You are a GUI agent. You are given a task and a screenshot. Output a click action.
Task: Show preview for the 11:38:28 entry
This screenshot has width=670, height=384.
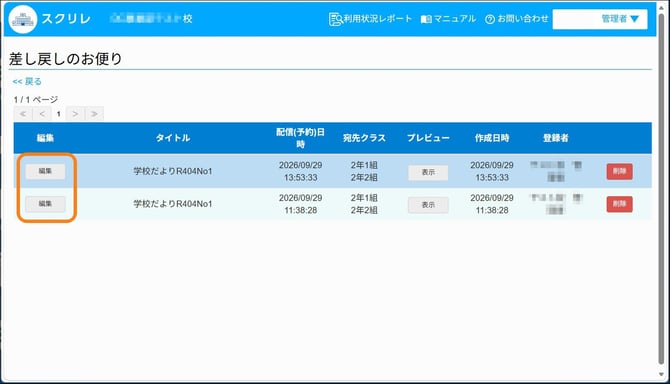428,205
